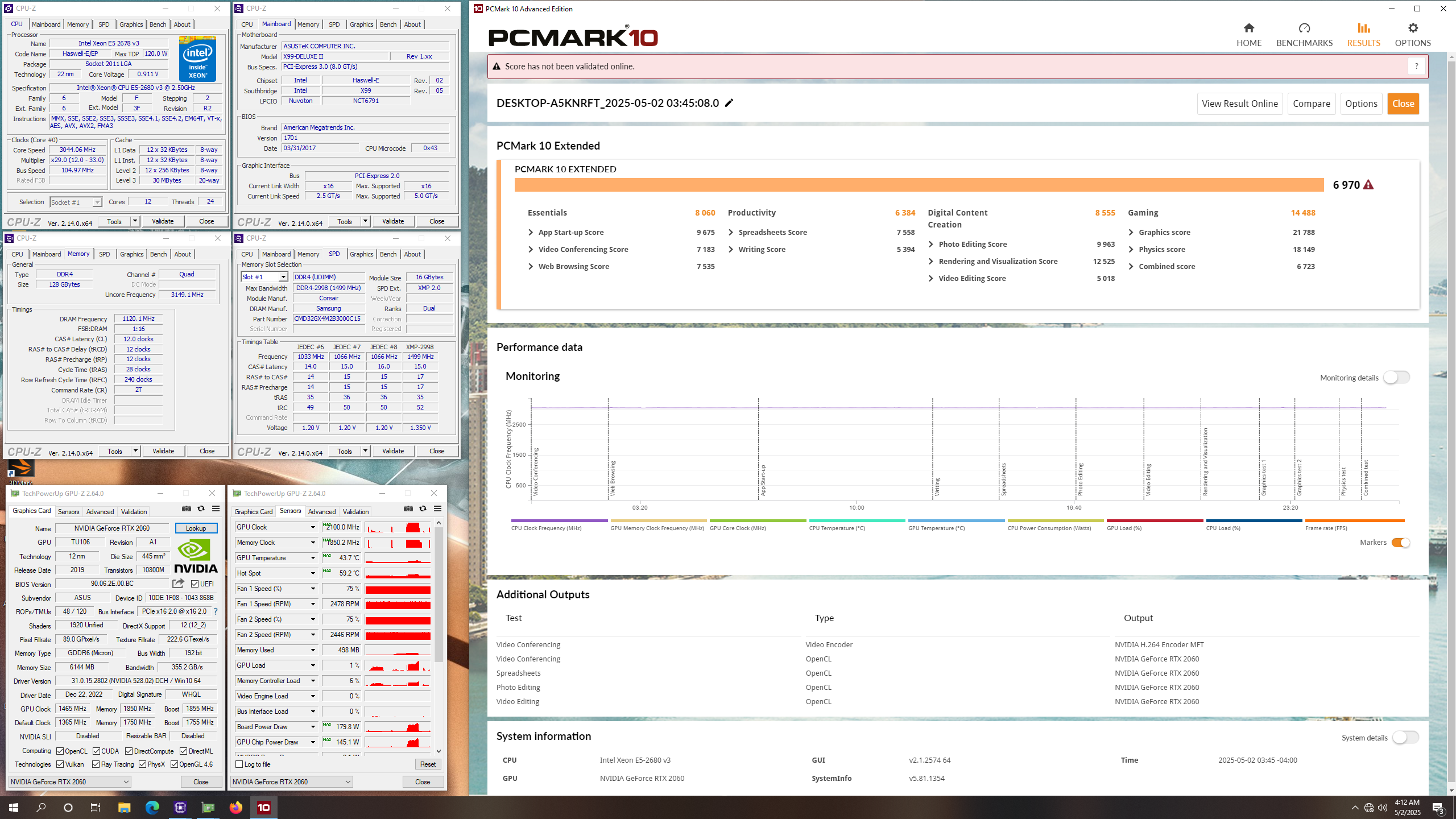
Task: Click the orange Close button in PCMark
Action: (1403, 104)
